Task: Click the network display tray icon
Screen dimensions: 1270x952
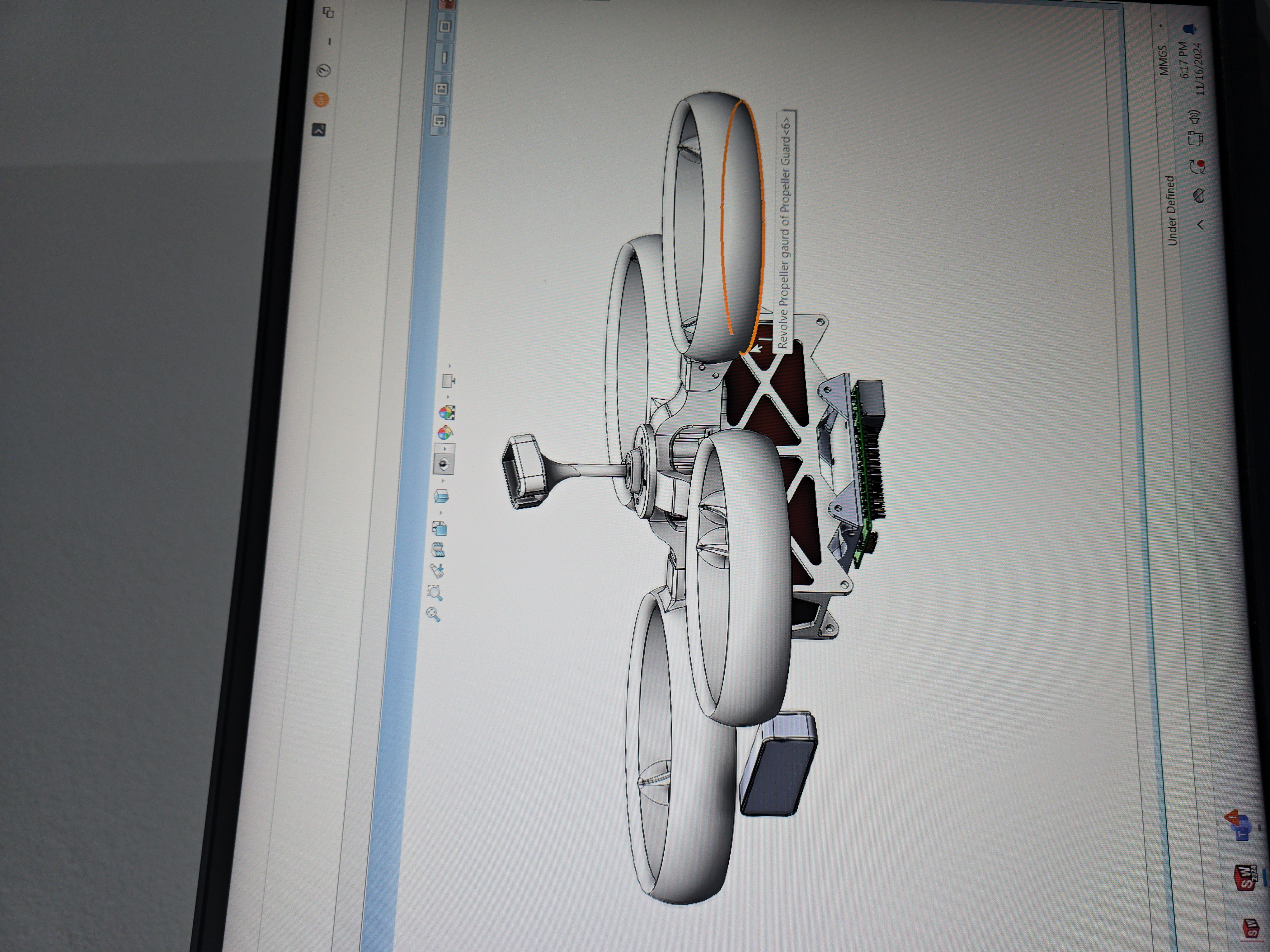Action: pos(1195,139)
